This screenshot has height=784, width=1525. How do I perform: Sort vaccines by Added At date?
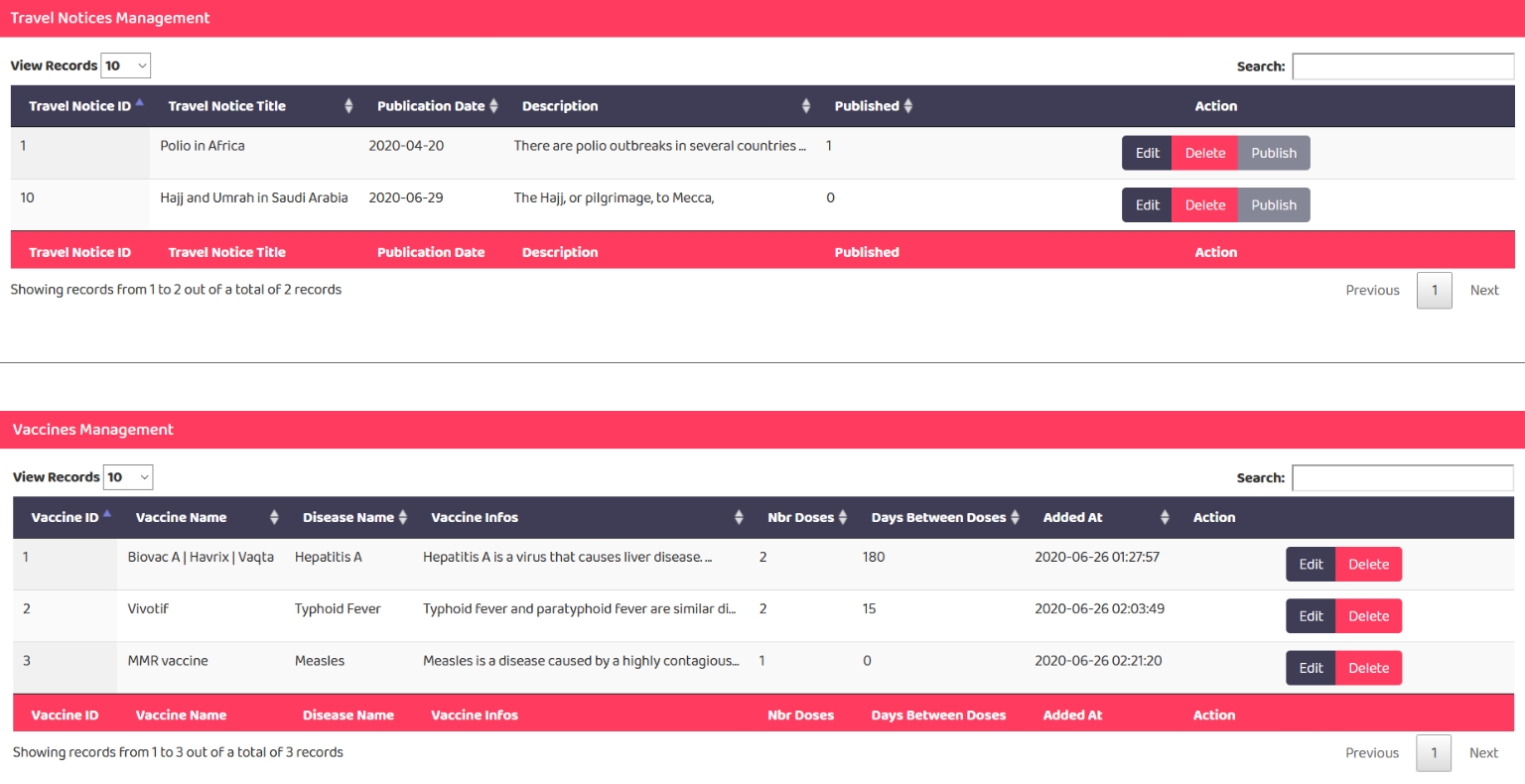point(1072,517)
